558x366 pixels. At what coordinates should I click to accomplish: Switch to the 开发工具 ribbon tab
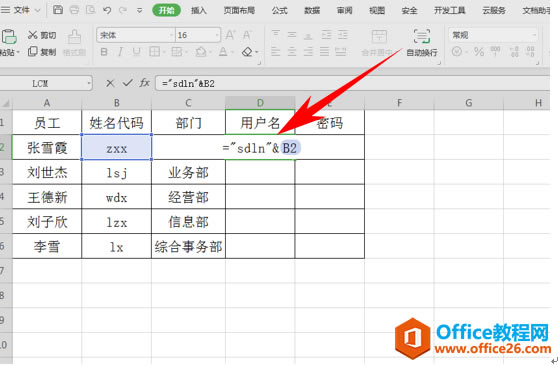tap(449, 10)
